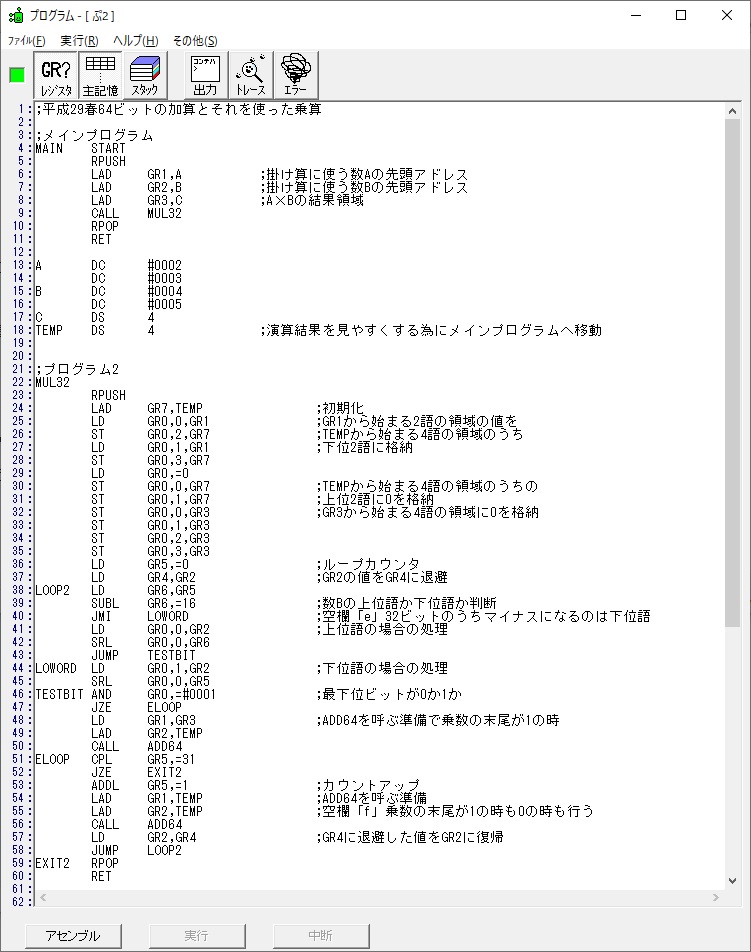Click the LAD GR3,C instruction line

coord(137,200)
